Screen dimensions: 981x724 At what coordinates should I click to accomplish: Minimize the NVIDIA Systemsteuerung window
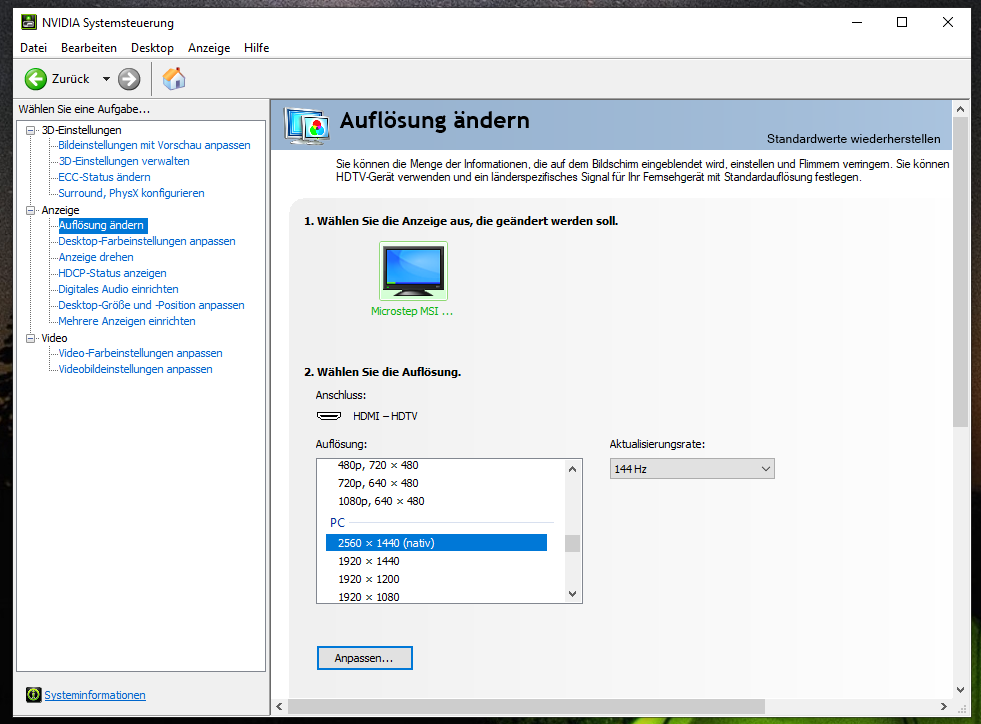pyautogui.click(x=856, y=23)
